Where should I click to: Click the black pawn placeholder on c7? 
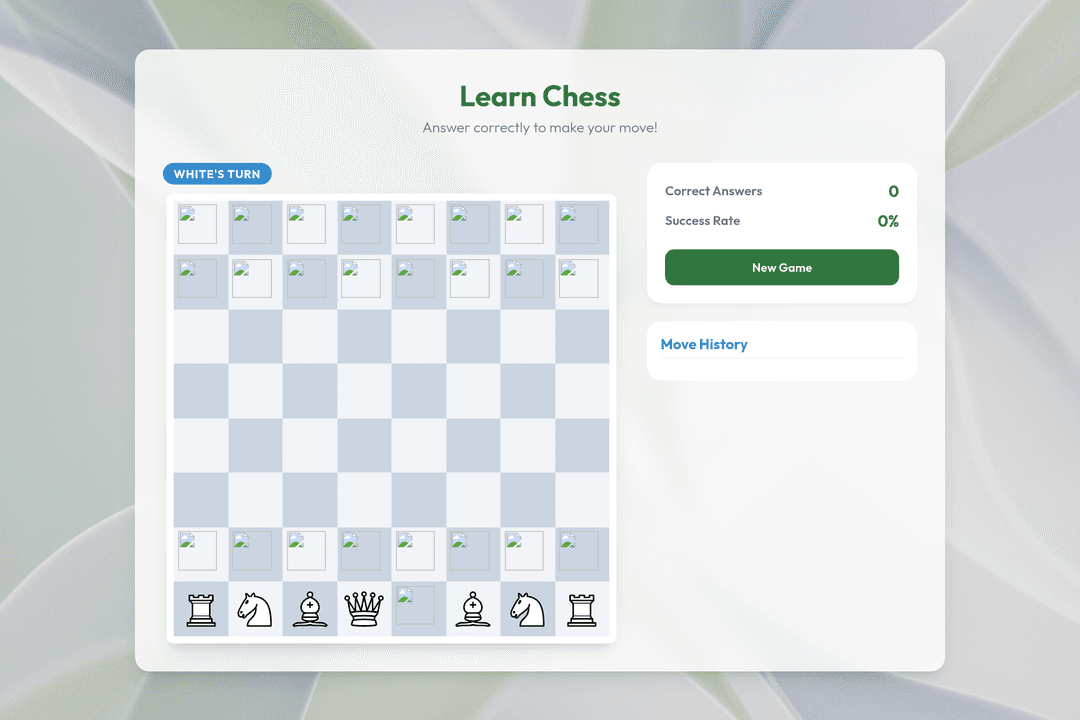point(307,278)
